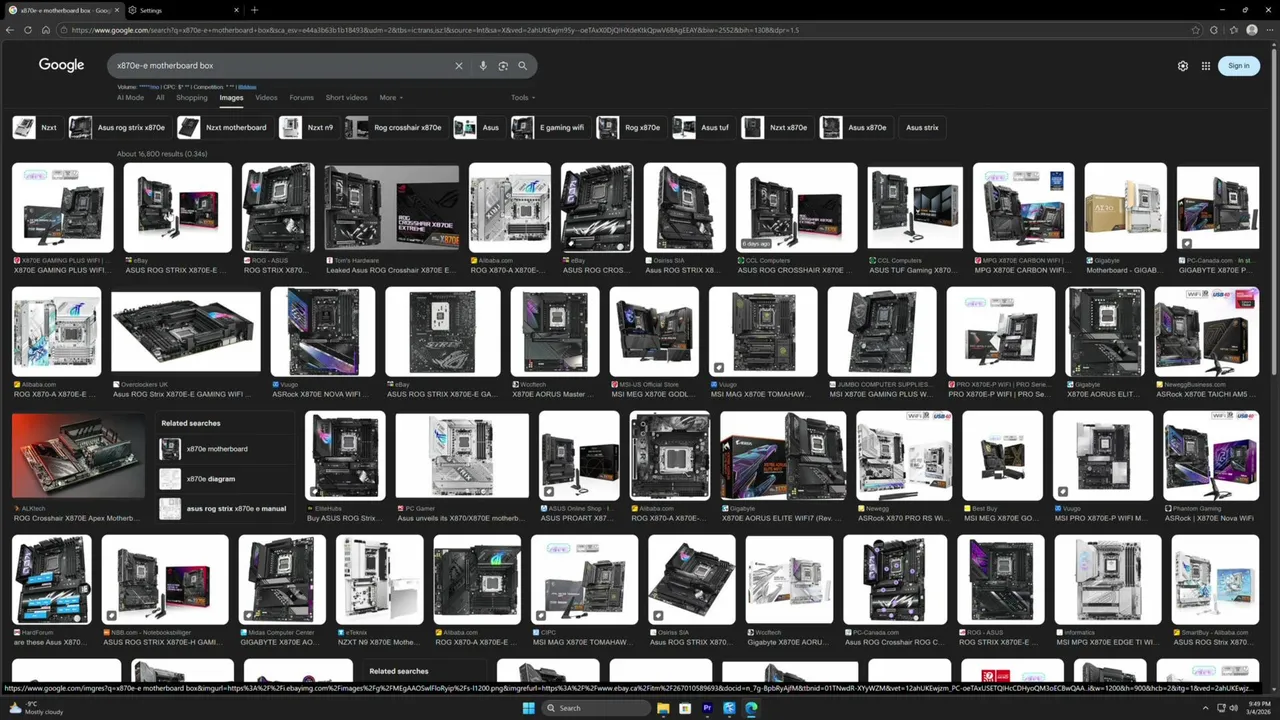Open File Explorer from the taskbar
The width and height of the screenshot is (1280, 720).
[662, 708]
